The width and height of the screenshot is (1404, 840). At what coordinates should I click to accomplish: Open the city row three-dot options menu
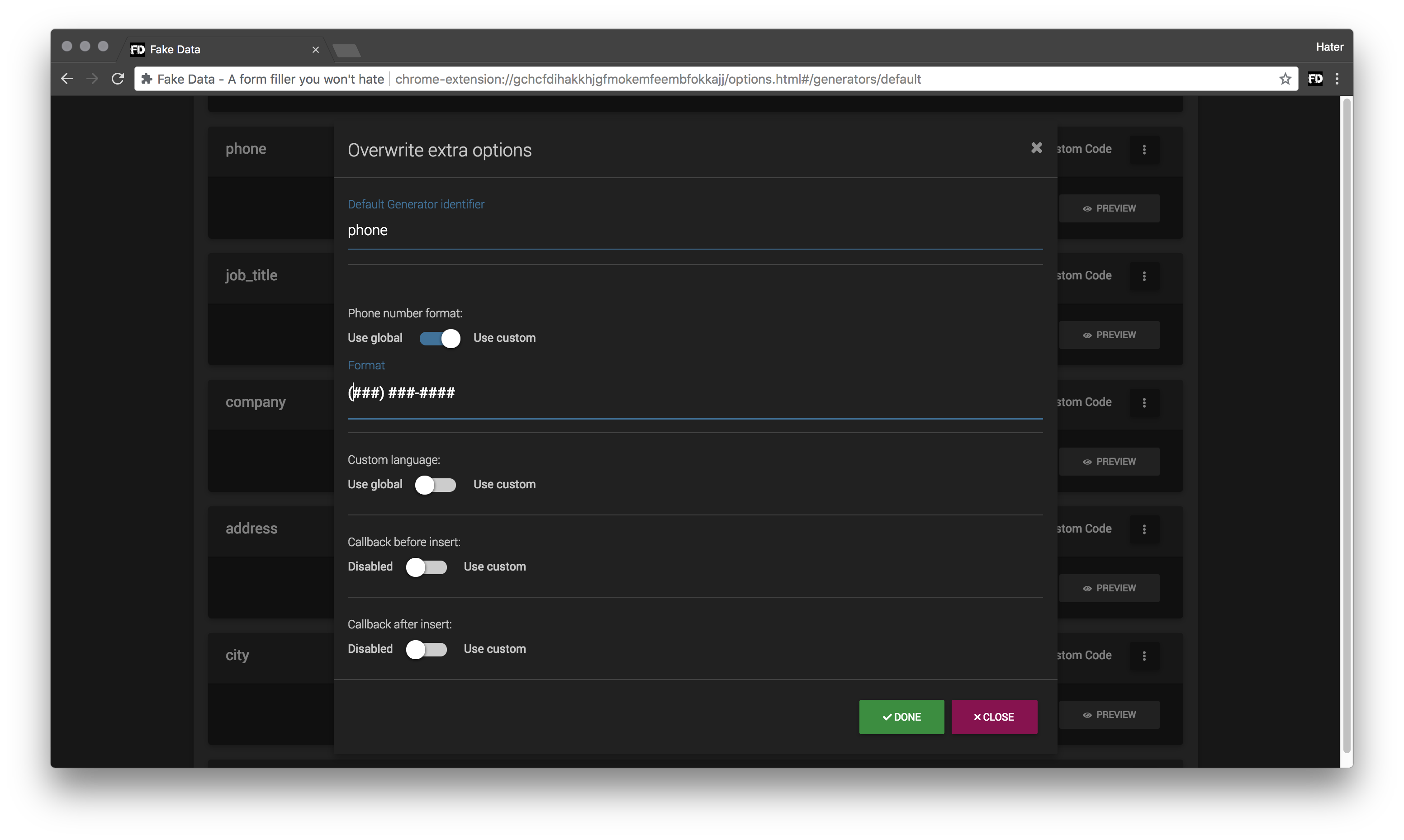[1144, 656]
